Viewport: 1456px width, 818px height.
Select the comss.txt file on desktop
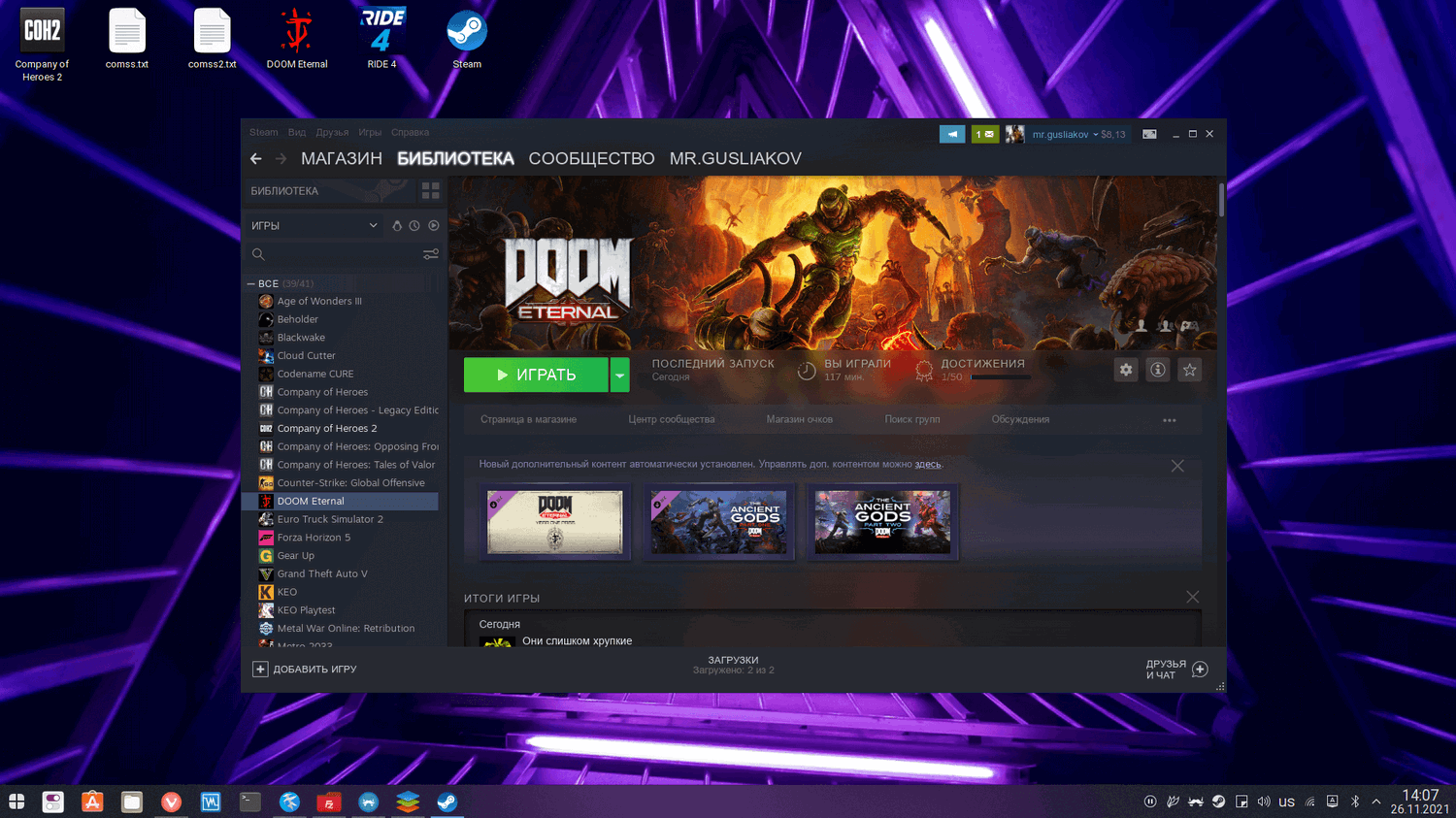[x=127, y=40]
